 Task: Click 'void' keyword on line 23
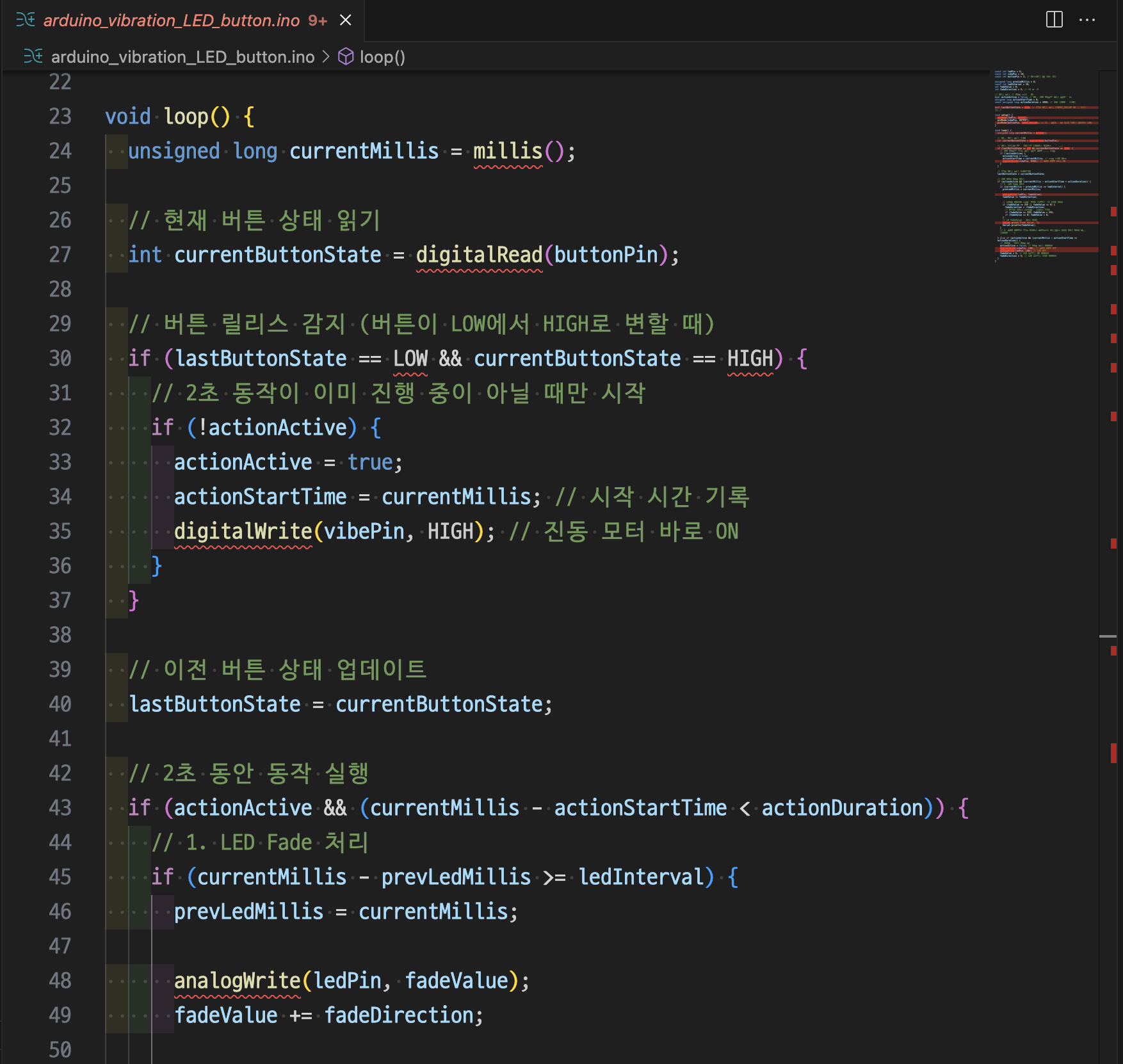click(x=128, y=117)
